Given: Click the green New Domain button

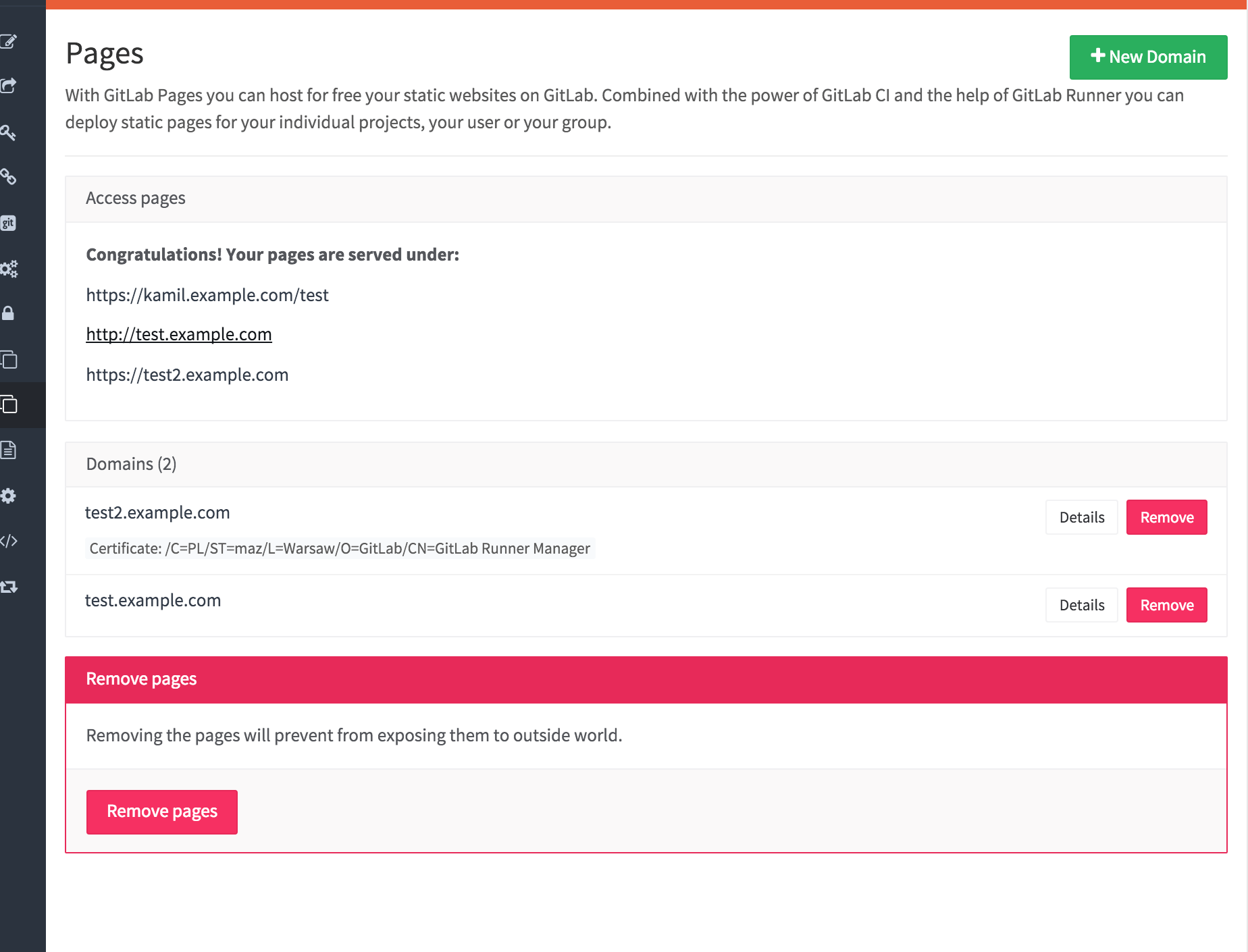Looking at the screenshot, I should click(x=1148, y=57).
